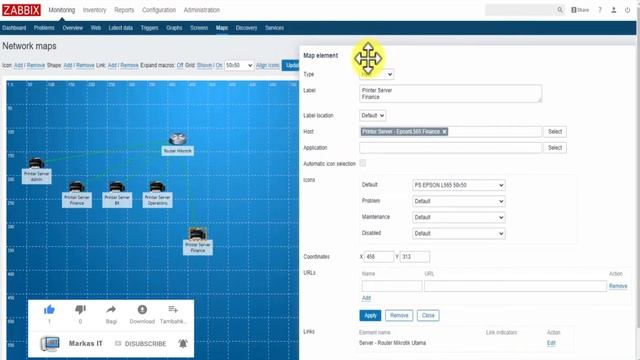The width and height of the screenshot is (640, 360).
Task: Click the thumbs down dislike icon
Action: coord(80,310)
